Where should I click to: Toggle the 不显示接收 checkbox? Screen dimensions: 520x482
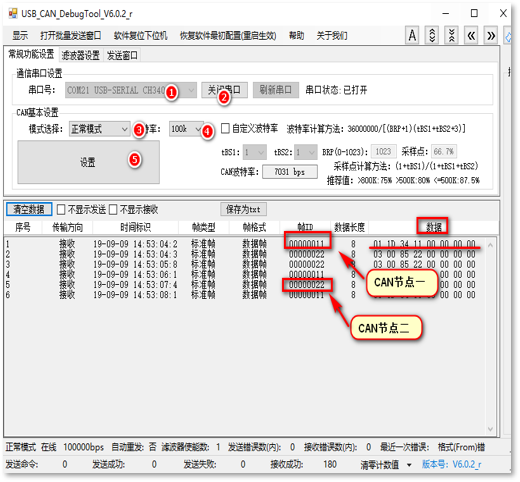(x=113, y=210)
